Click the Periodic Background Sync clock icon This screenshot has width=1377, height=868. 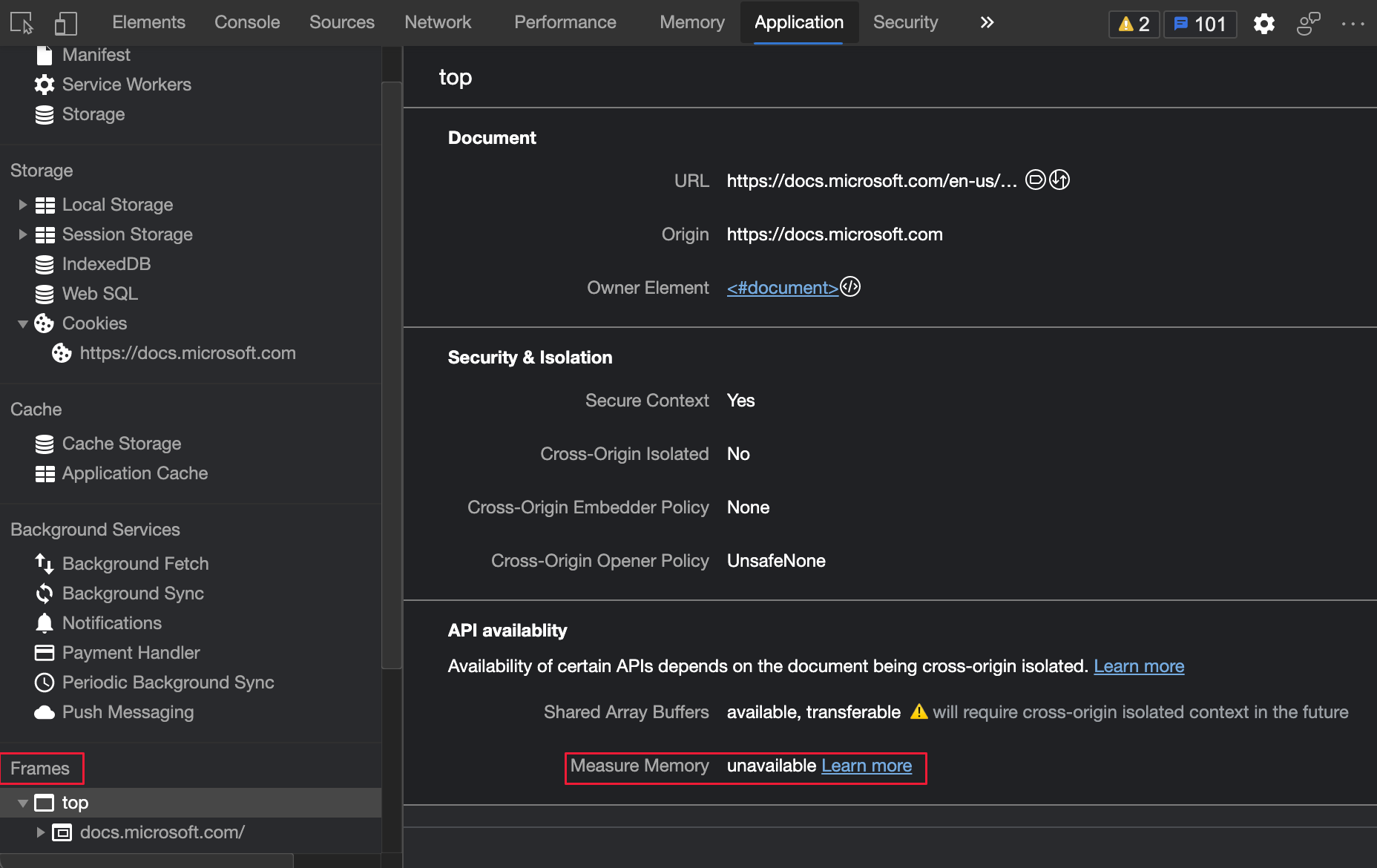point(45,683)
